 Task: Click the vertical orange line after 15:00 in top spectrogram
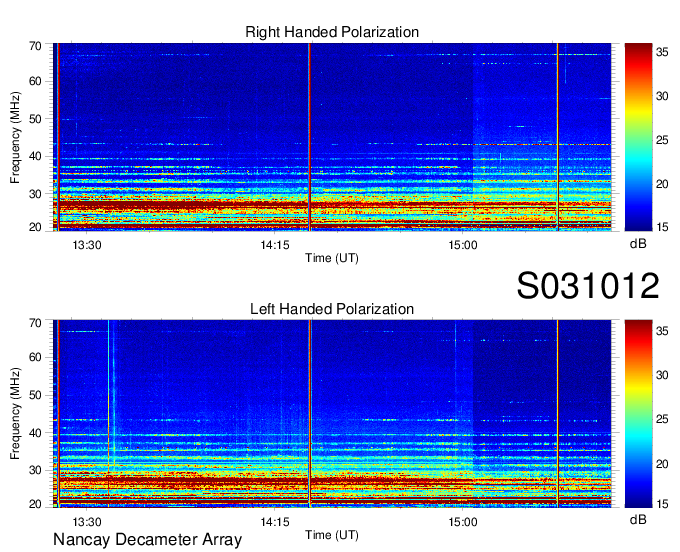tap(558, 137)
